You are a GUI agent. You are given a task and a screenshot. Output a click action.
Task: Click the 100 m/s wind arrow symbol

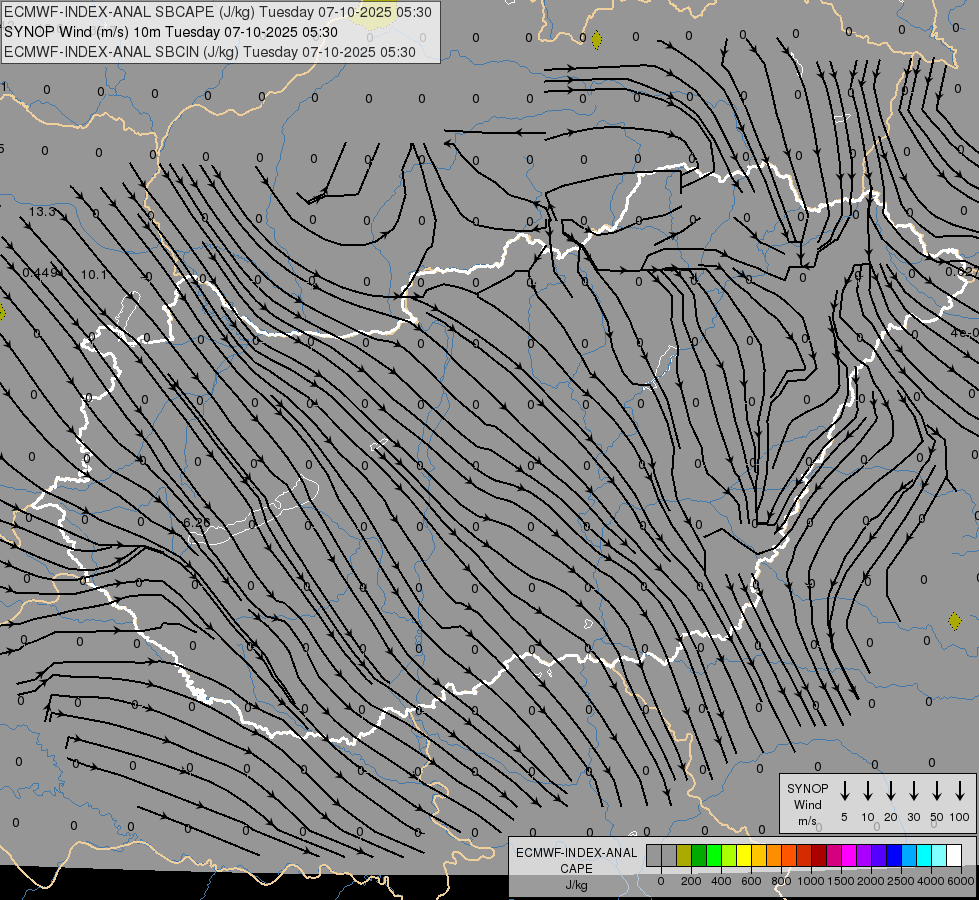click(x=960, y=791)
